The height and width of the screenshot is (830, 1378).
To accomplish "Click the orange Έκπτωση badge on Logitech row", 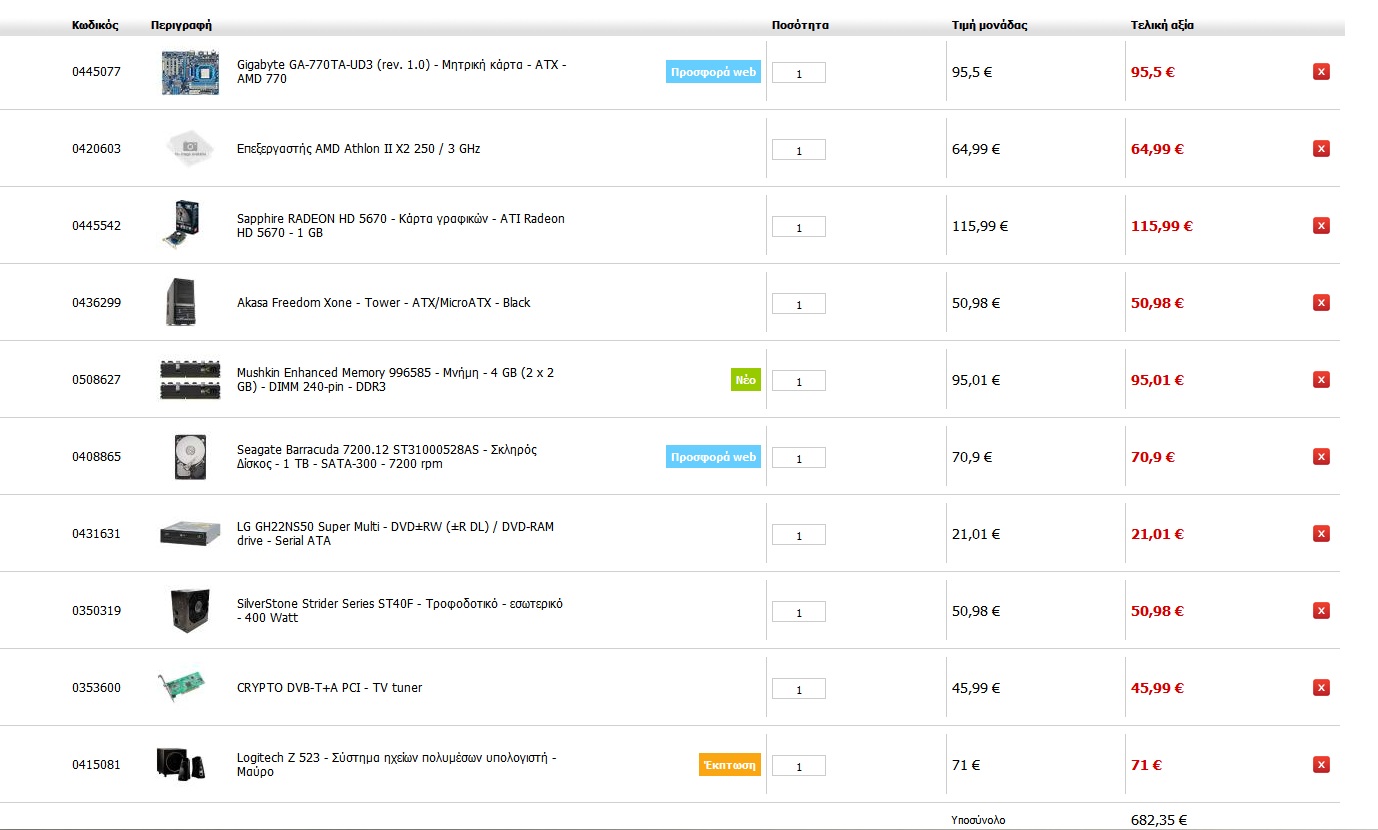I will click(x=730, y=764).
